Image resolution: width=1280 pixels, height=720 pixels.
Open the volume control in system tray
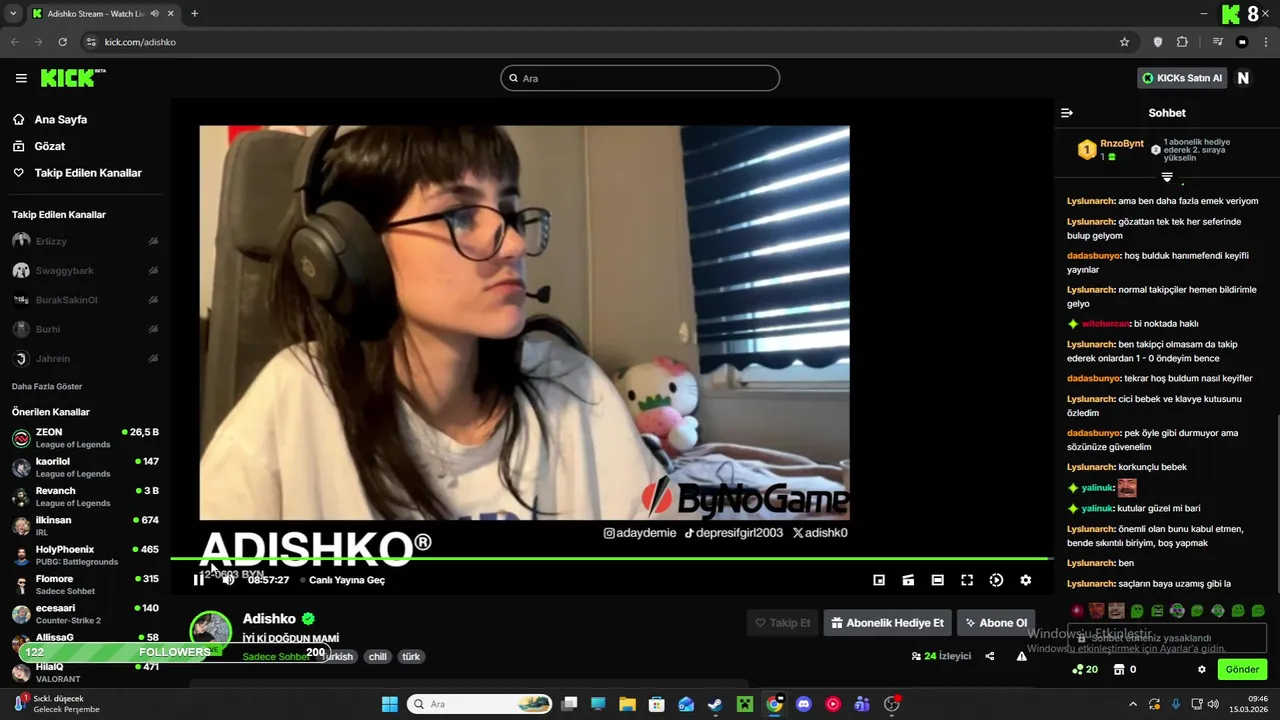coord(1213,704)
